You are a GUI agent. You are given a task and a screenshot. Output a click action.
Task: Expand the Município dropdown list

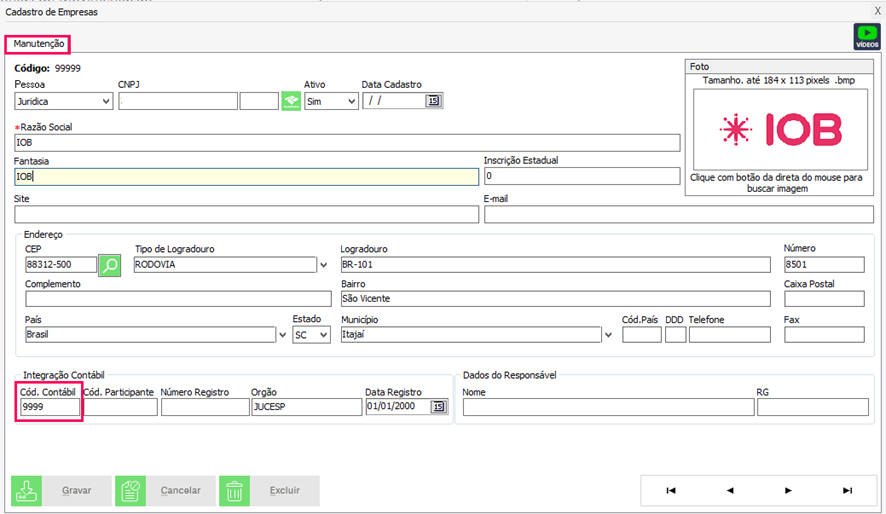[608, 335]
